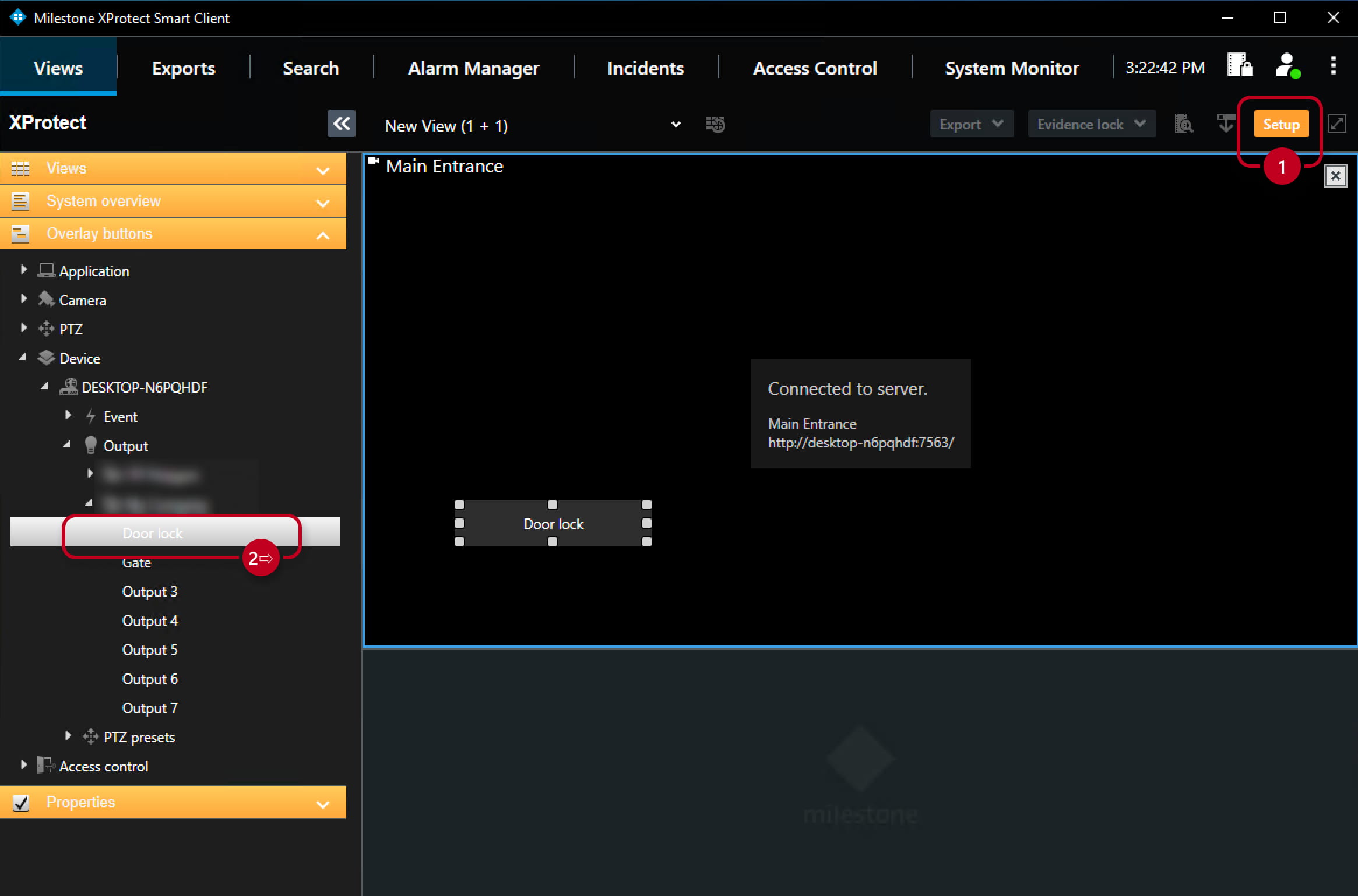The height and width of the screenshot is (896, 1358).
Task: Click the 3:22:42 PM clock display
Action: 1165,68
